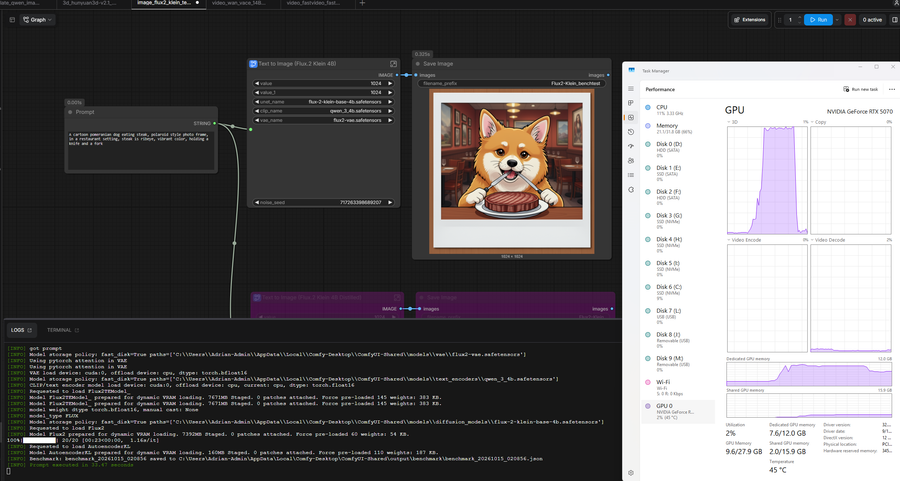The image size is (900, 481).
Task: Click the blue Run button
Action: (x=818, y=20)
